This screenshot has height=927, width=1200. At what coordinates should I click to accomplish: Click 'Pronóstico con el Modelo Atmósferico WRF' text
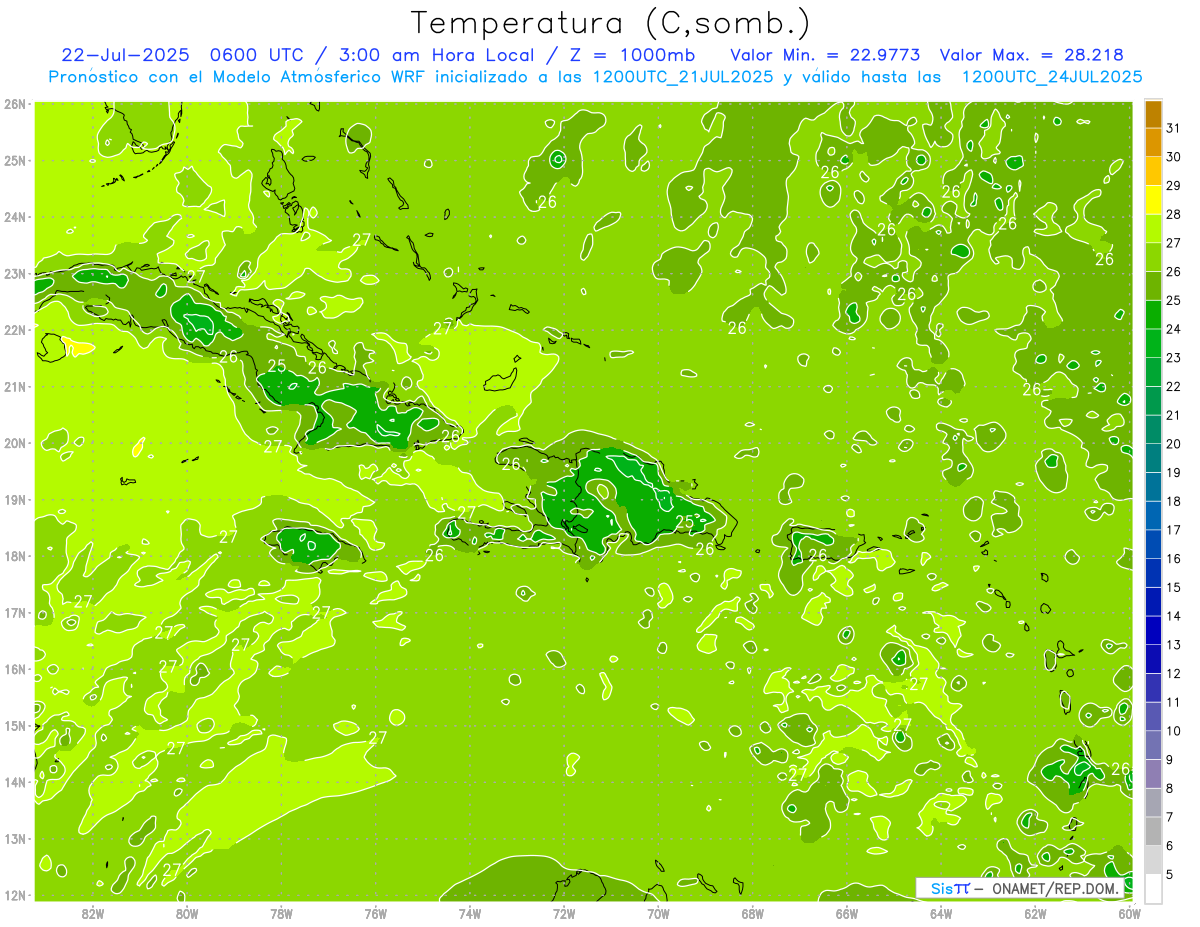click(x=239, y=76)
